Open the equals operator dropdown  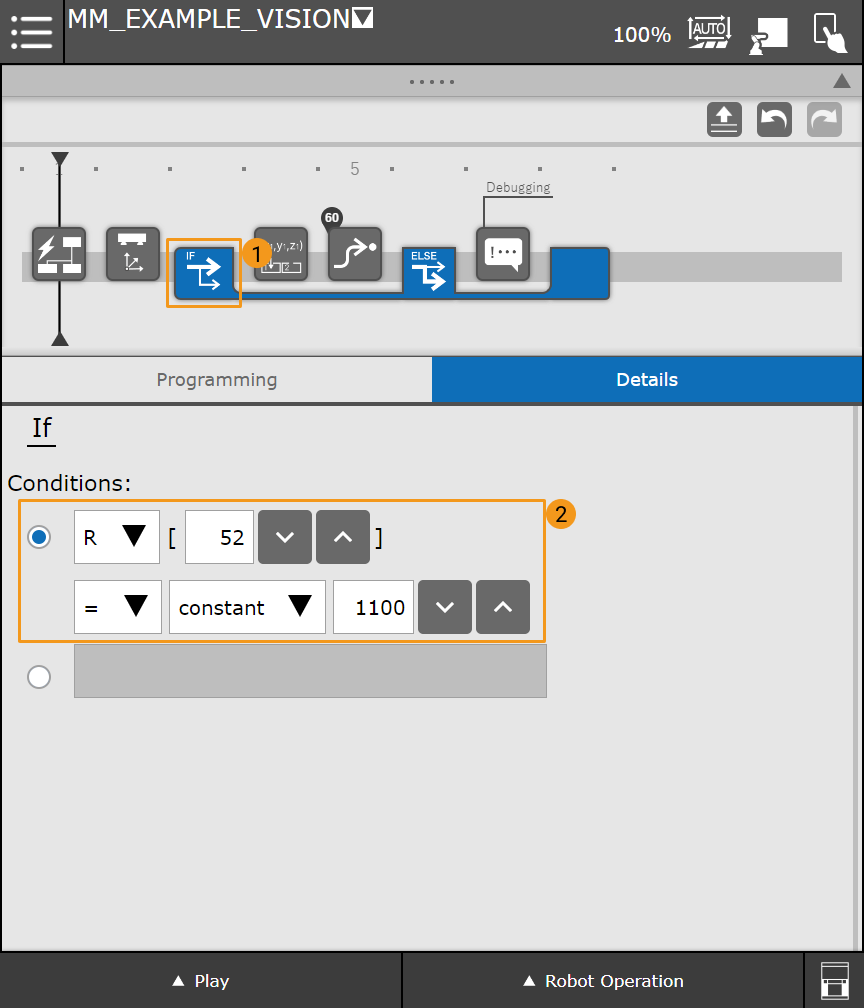click(118, 607)
